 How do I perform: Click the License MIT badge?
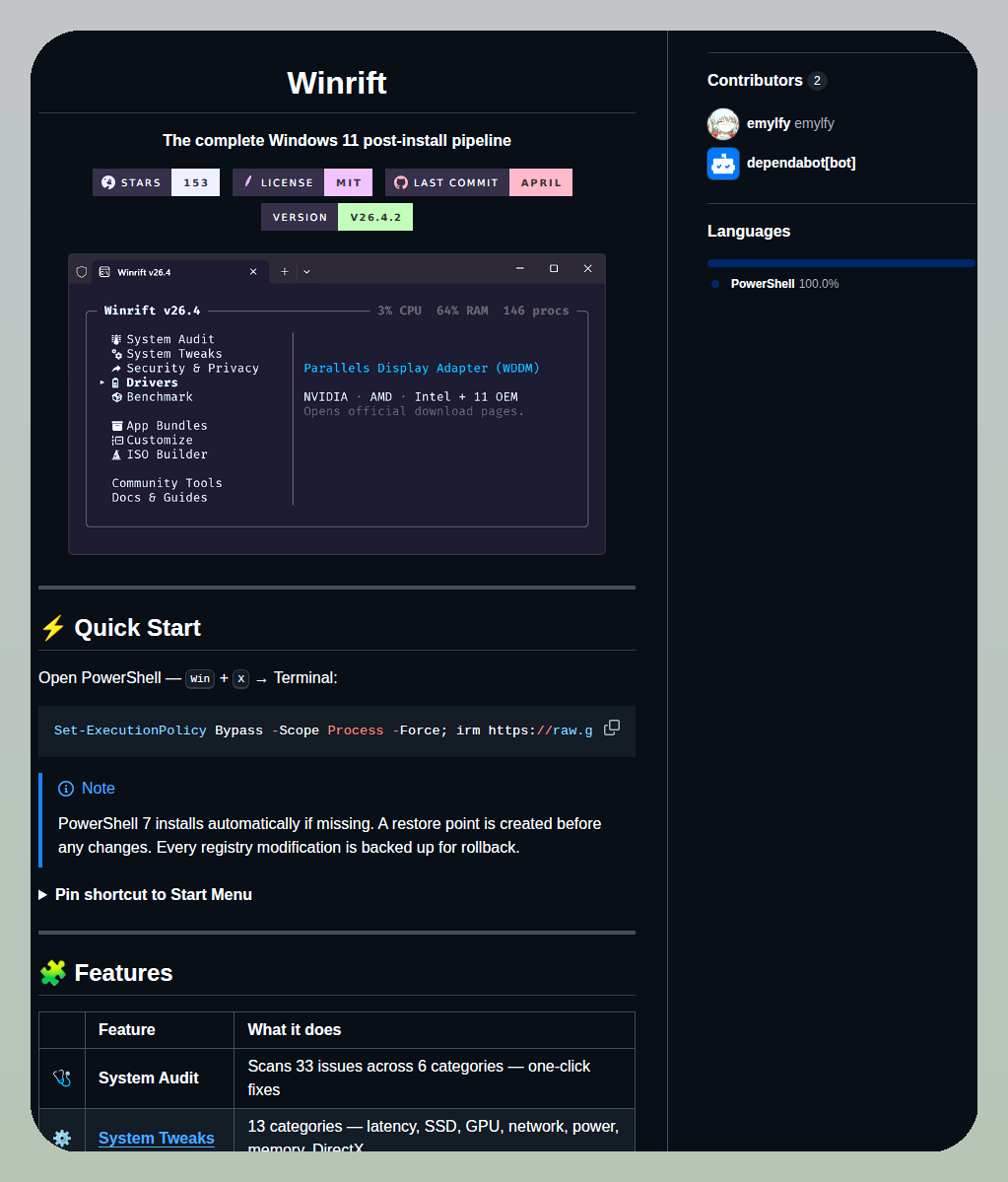click(x=302, y=182)
